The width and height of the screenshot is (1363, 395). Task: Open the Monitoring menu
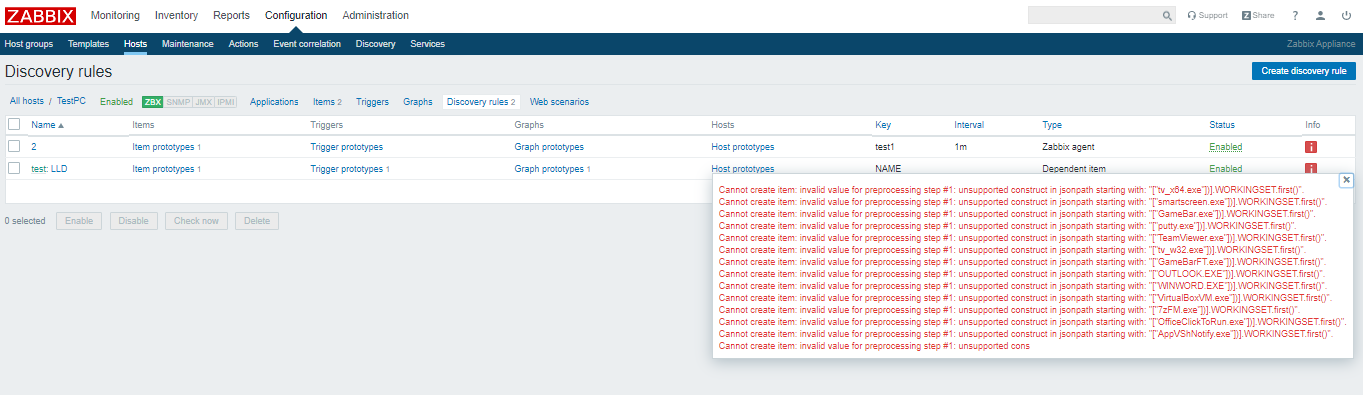point(115,15)
